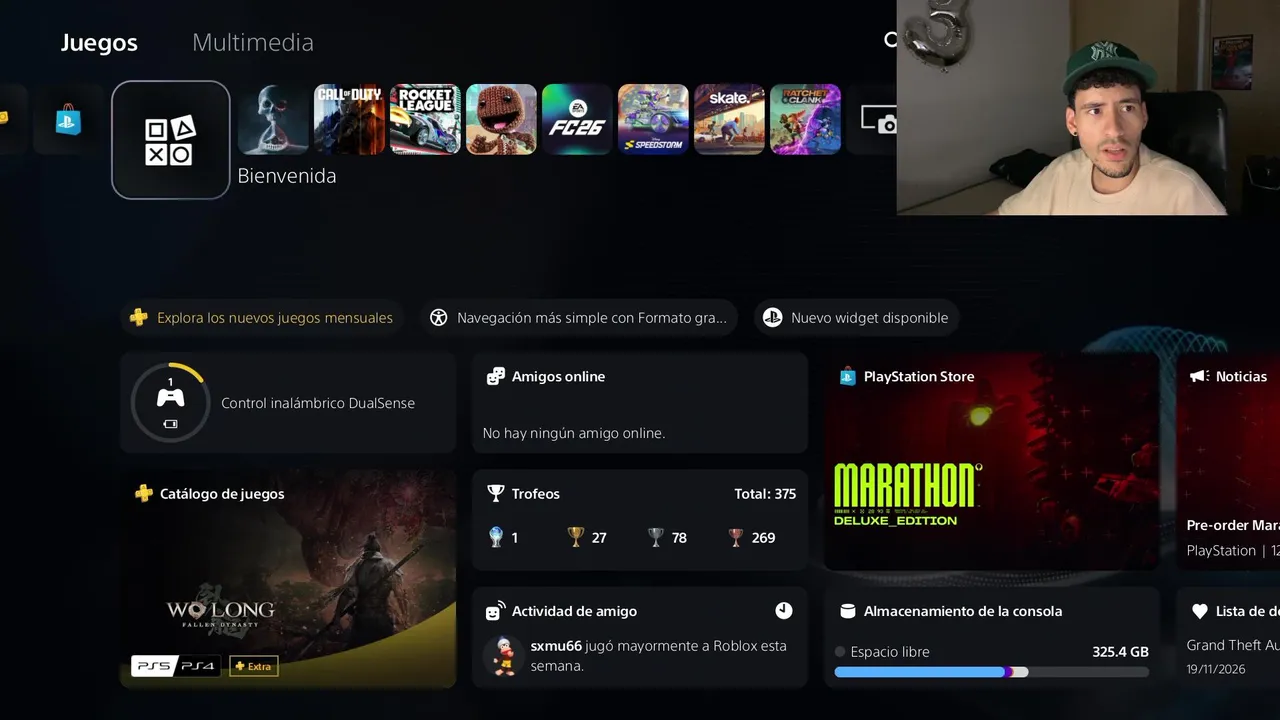The image size is (1280, 720).
Task: Launch EA FC26 game tile
Action: point(578,119)
